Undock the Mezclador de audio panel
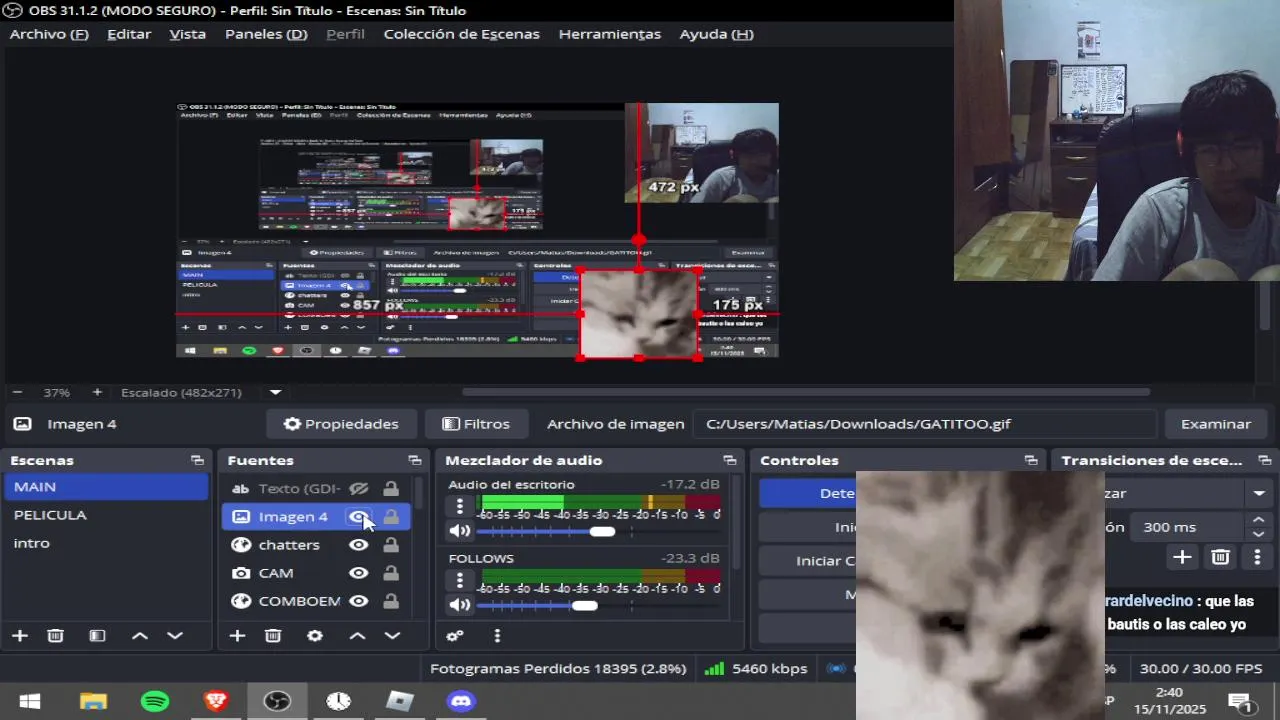Screen dimensions: 1280x720 [730, 460]
